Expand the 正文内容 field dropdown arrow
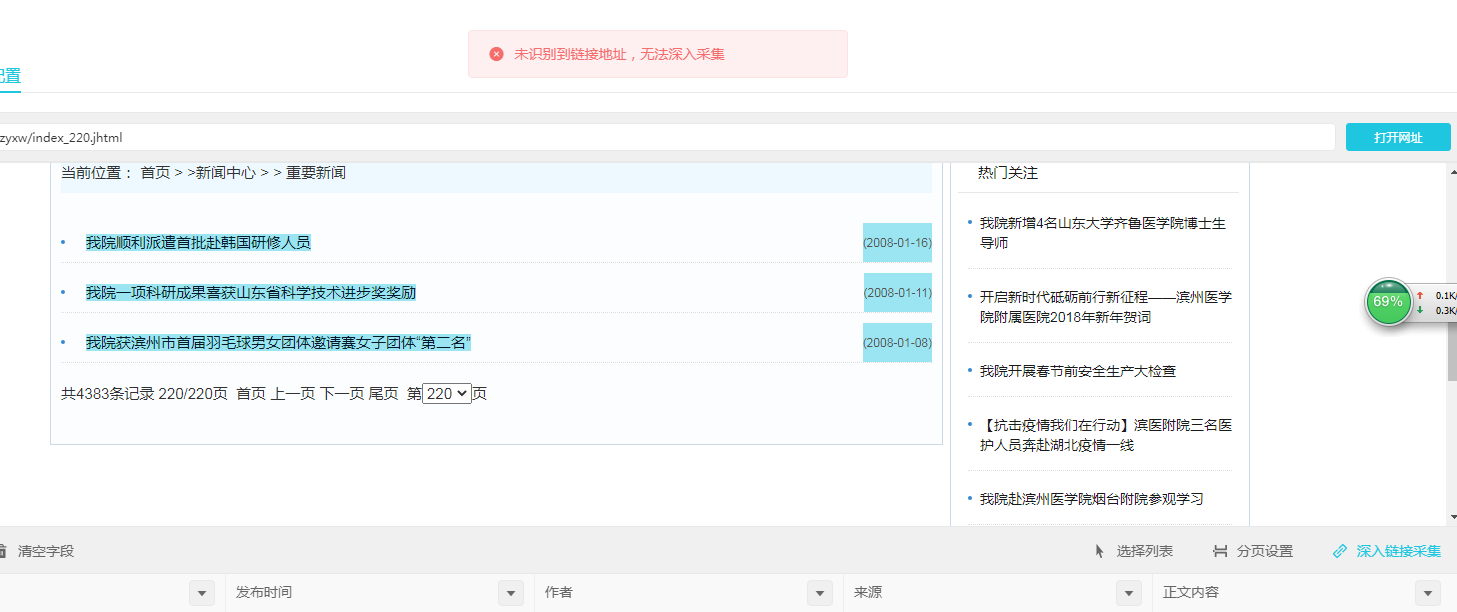This screenshot has width=1457, height=612. click(1428, 593)
